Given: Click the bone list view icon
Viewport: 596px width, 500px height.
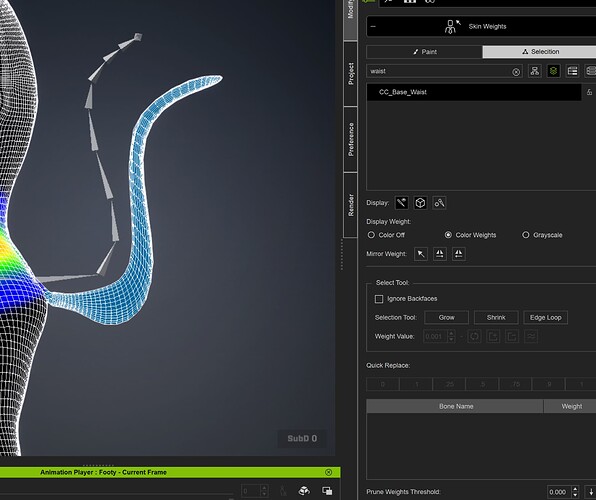Looking at the screenshot, I should [x=572, y=71].
